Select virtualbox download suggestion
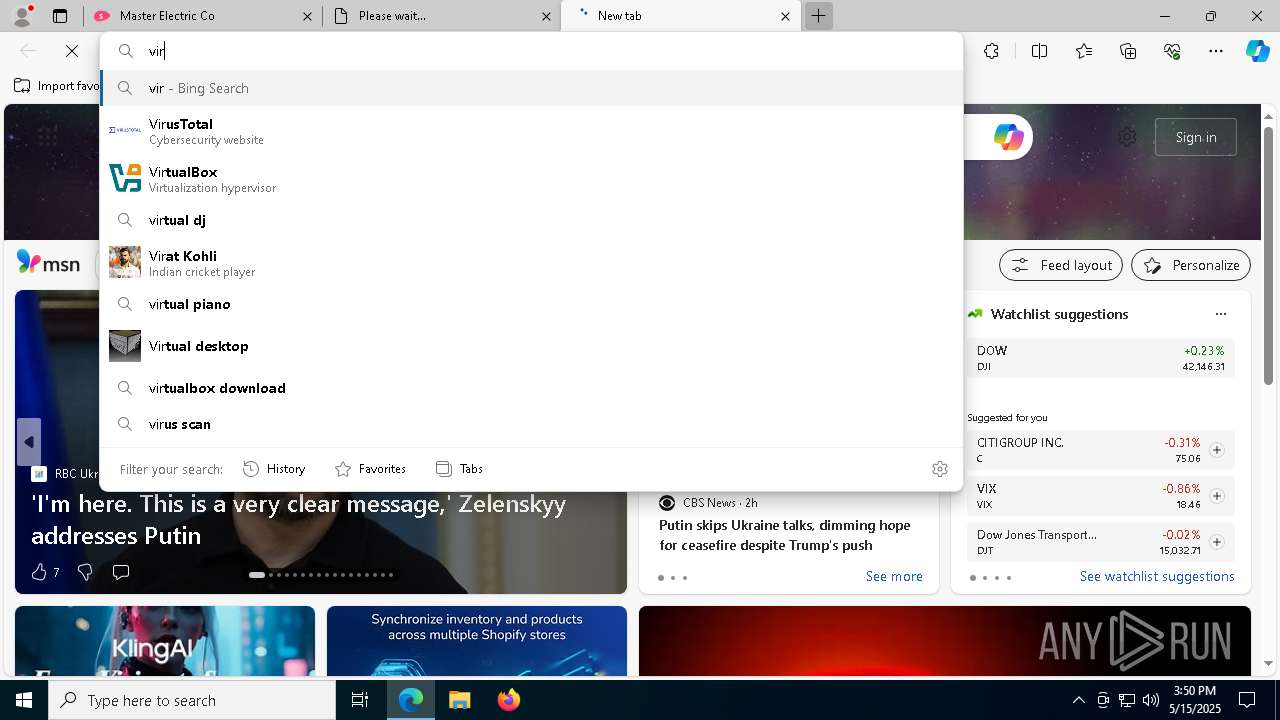 click(531, 388)
